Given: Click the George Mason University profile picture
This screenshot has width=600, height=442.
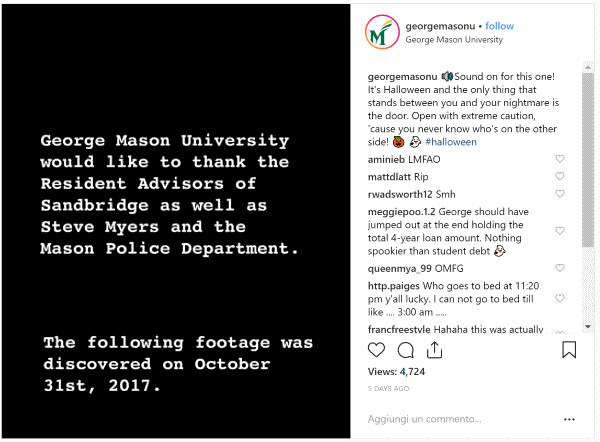Looking at the screenshot, I should pos(382,32).
